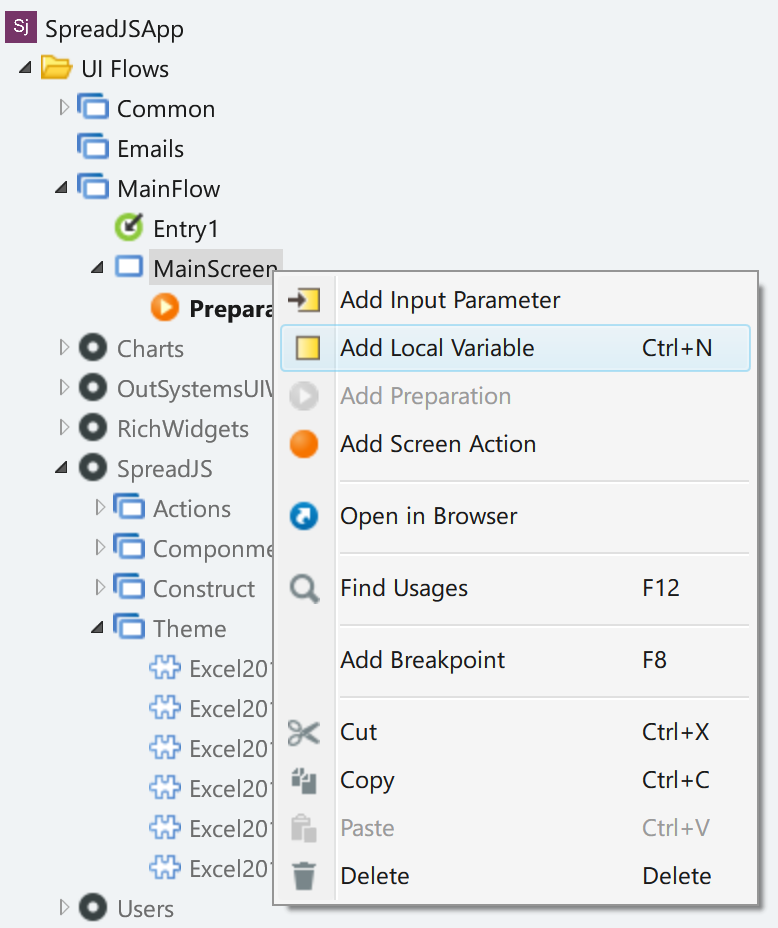Click the Open in Browser icon
The height and width of the screenshot is (928, 778).
[x=304, y=515]
